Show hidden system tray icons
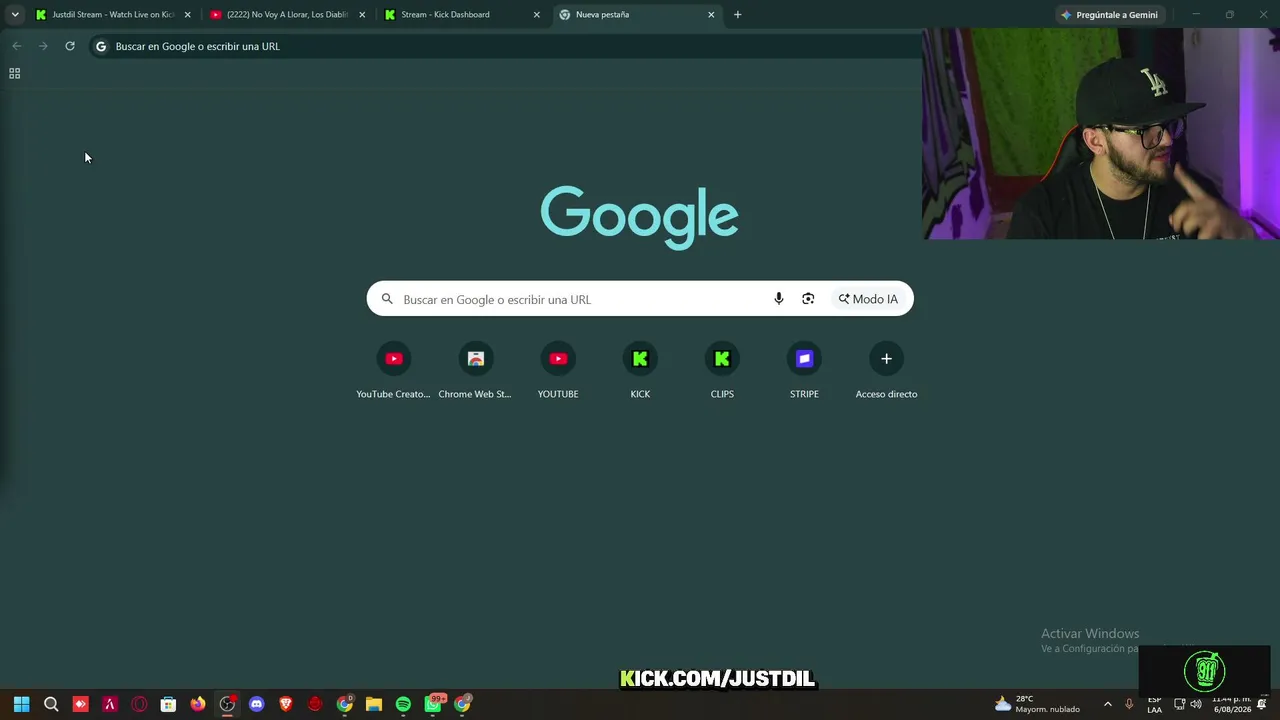1280x720 pixels. point(1107,704)
